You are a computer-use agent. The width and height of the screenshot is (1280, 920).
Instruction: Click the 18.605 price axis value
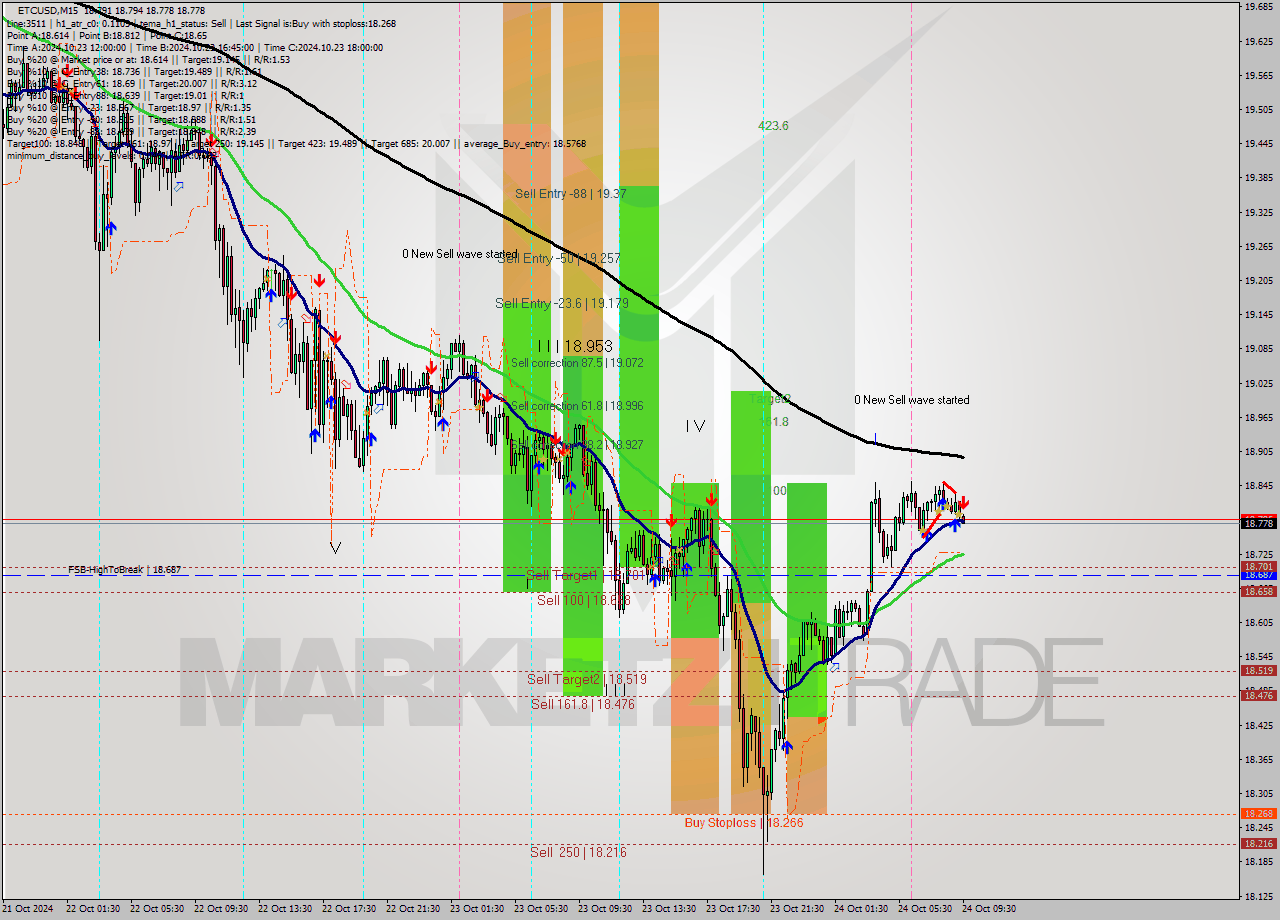click(1258, 623)
